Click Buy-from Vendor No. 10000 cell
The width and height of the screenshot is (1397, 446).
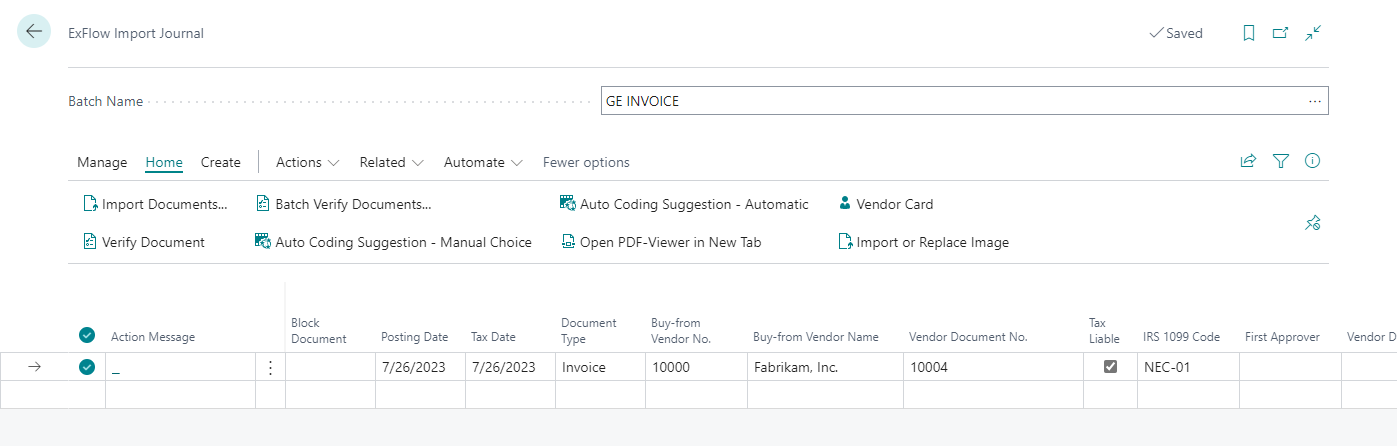click(696, 367)
